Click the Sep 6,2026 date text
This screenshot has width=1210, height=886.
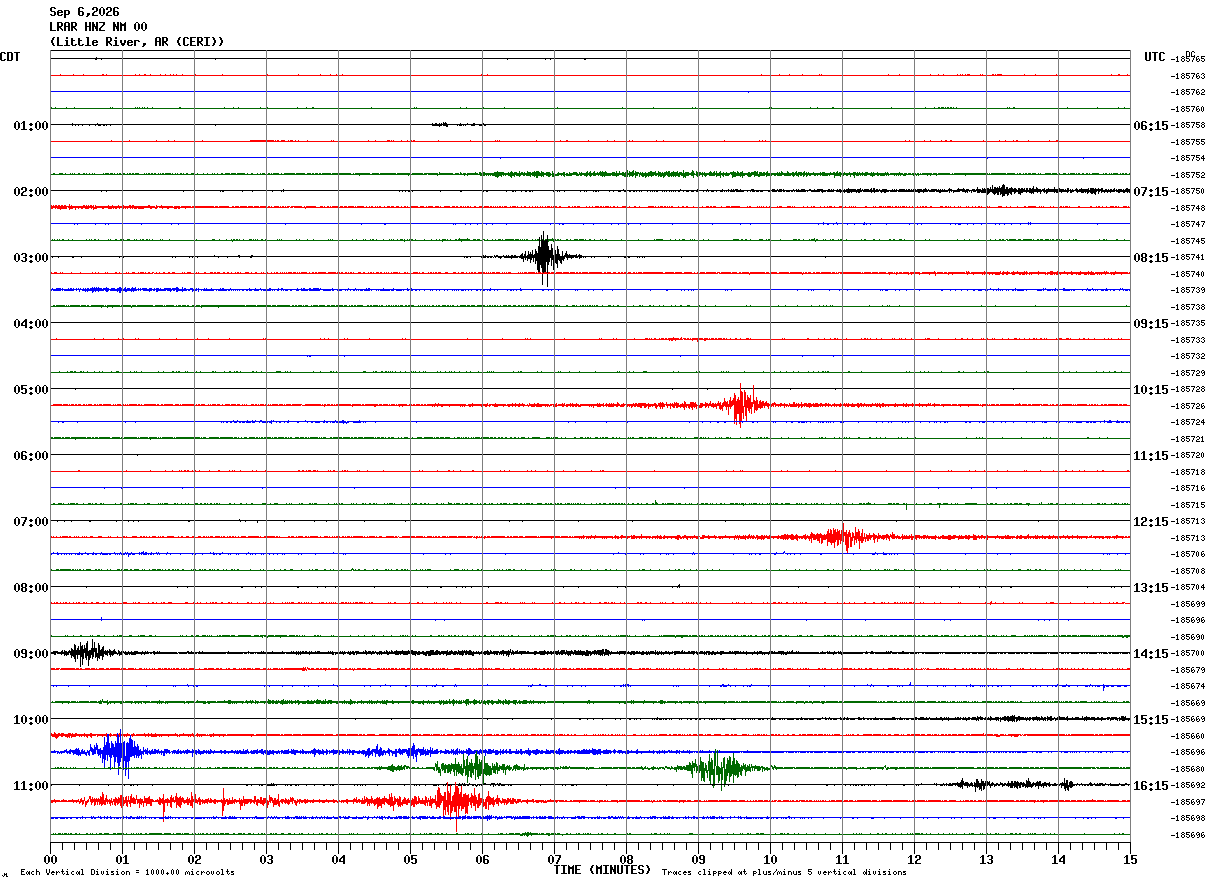point(84,12)
